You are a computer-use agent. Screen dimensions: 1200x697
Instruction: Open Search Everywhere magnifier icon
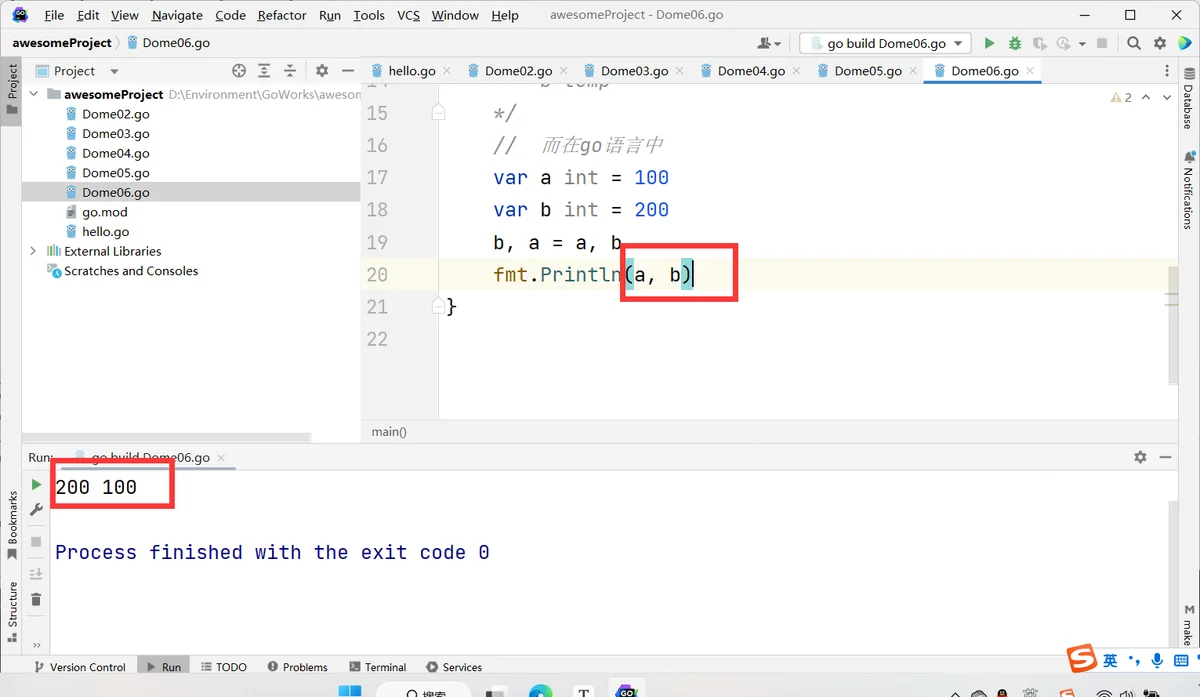(x=1134, y=43)
